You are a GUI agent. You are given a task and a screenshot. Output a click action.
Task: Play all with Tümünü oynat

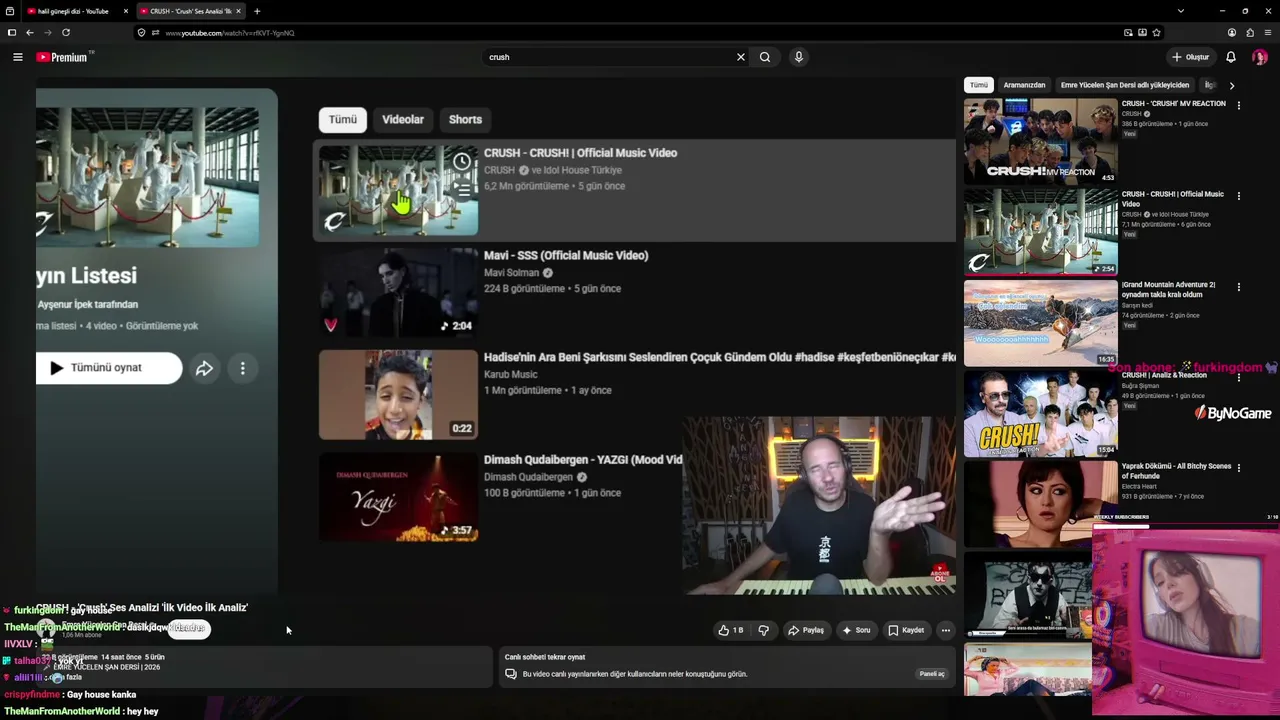(x=109, y=368)
